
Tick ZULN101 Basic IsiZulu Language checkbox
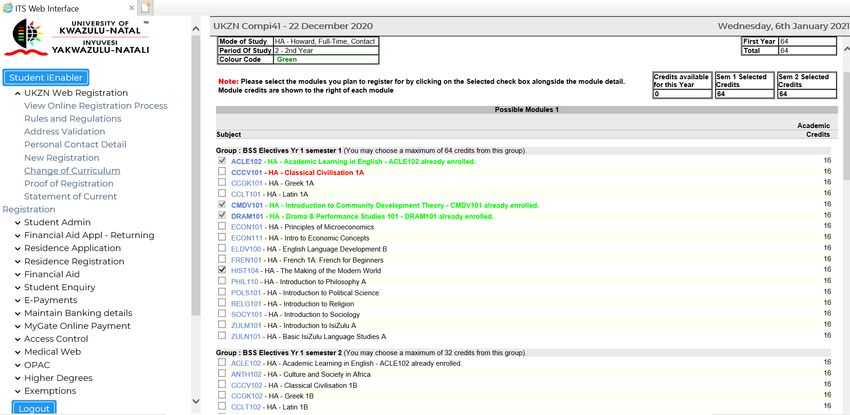[222, 336]
